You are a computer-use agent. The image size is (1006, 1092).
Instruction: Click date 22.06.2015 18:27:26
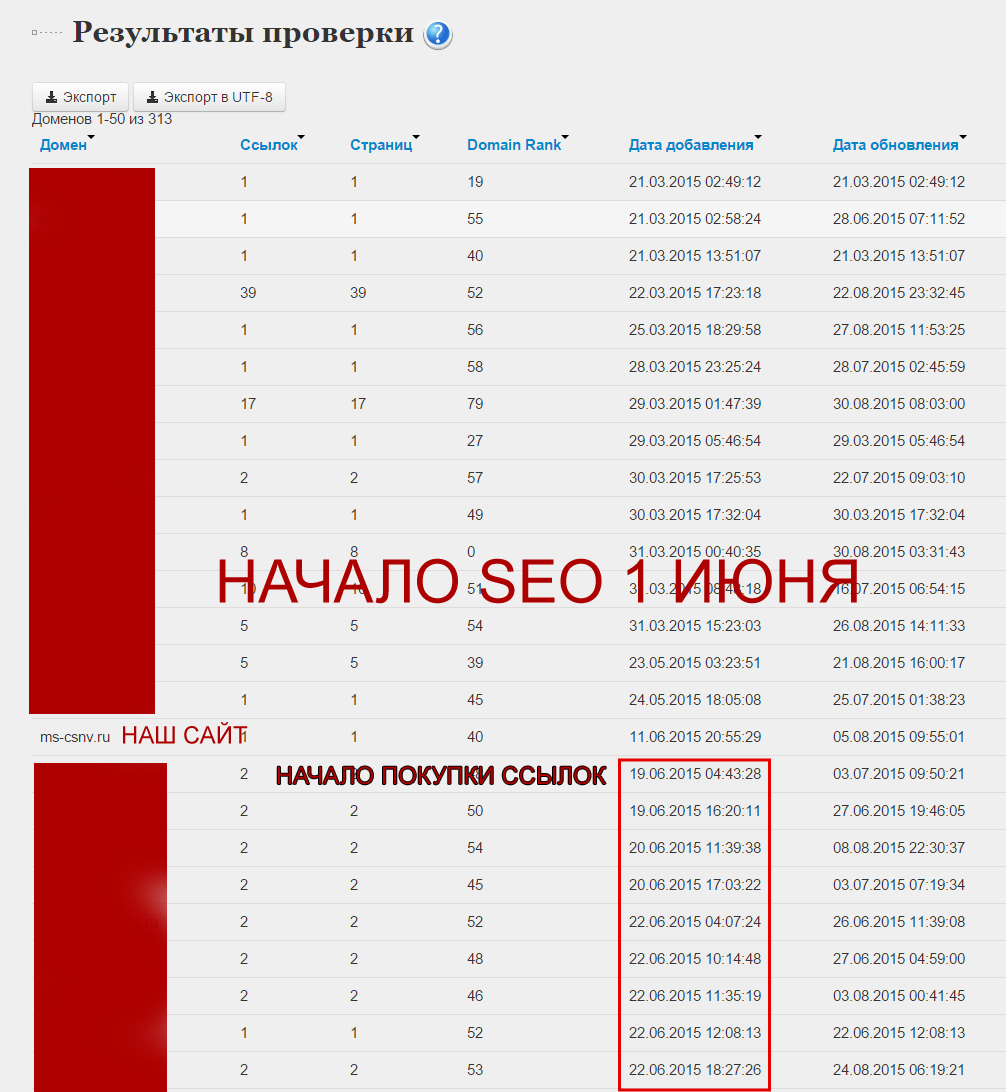click(695, 1070)
